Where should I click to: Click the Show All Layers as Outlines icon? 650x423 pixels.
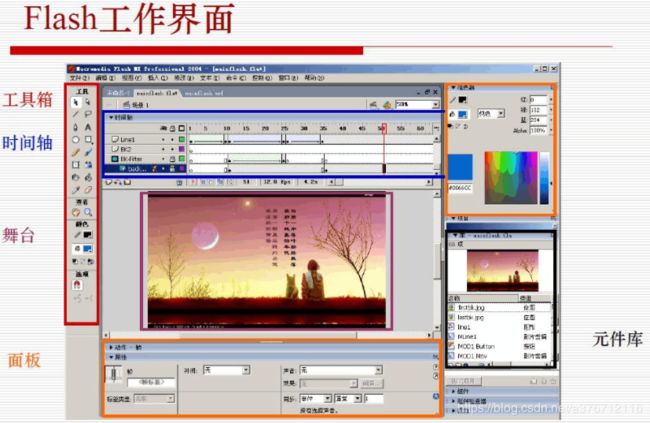click(x=182, y=129)
